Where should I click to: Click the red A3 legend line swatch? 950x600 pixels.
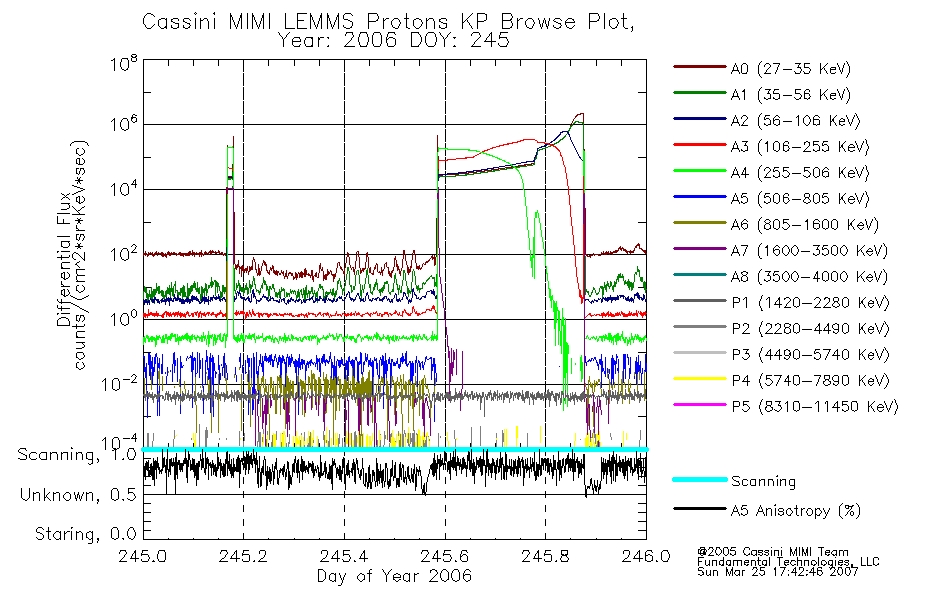tap(700, 145)
